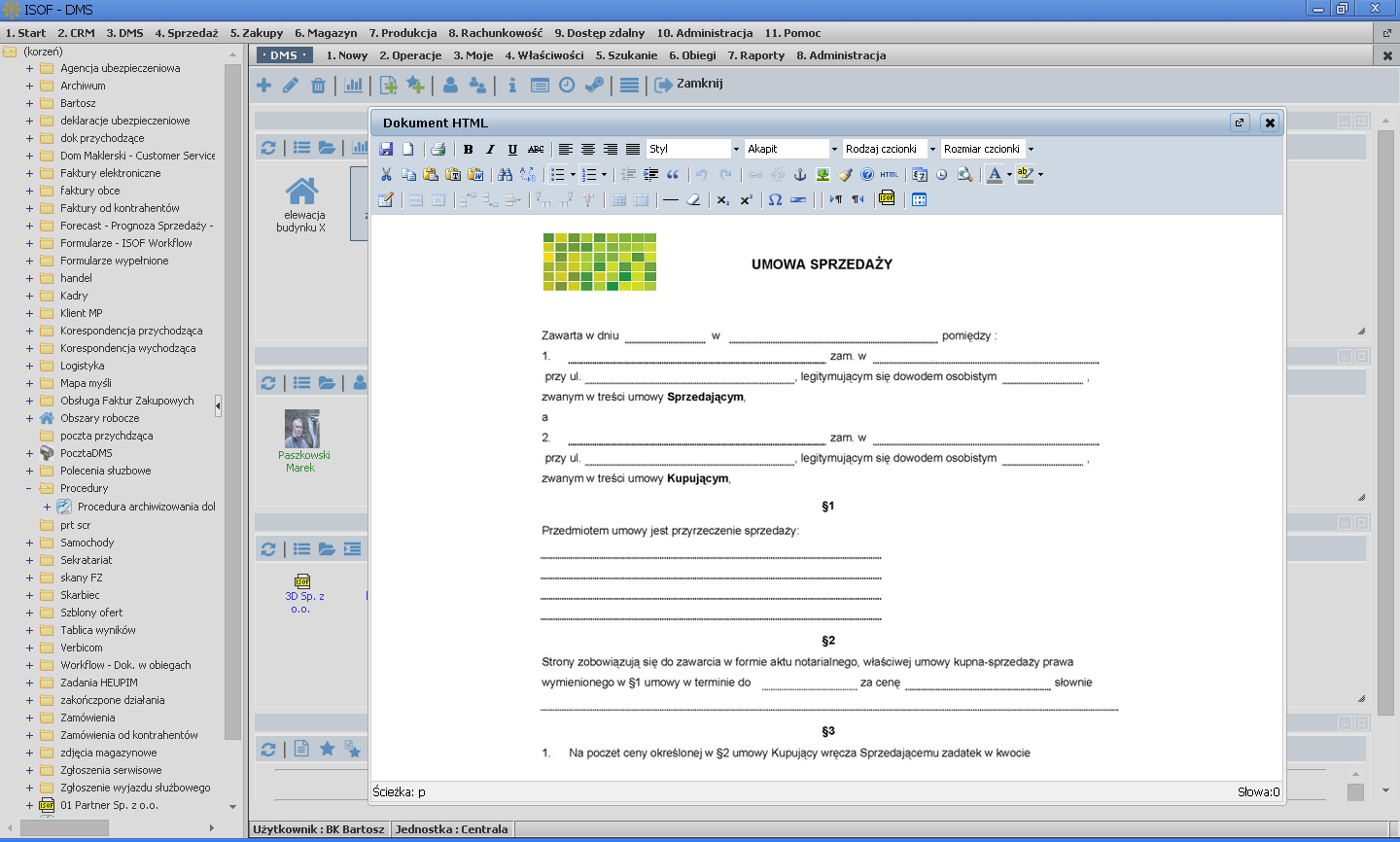Refresh the panel containing 3D Sp. z o.o.

click(x=268, y=548)
